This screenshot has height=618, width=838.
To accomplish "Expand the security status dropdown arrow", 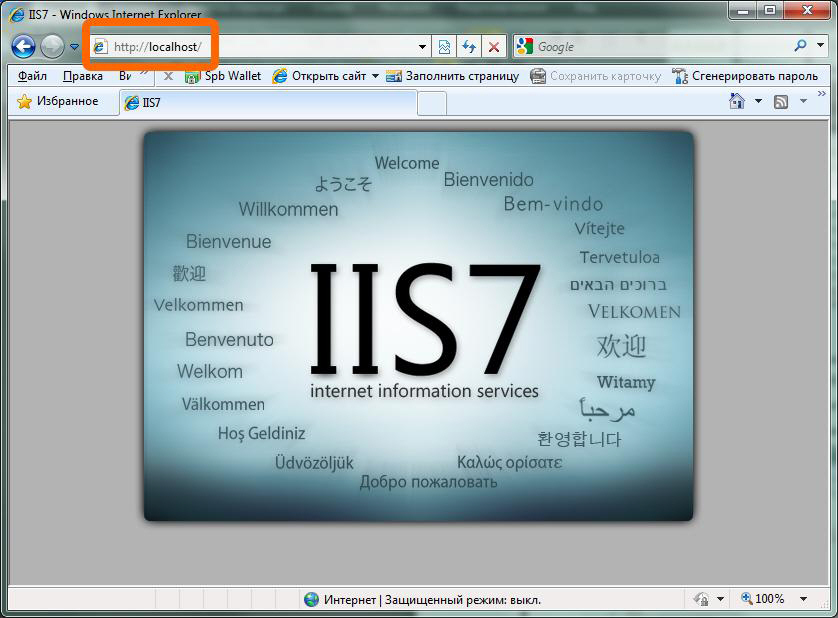I will (x=720, y=599).
